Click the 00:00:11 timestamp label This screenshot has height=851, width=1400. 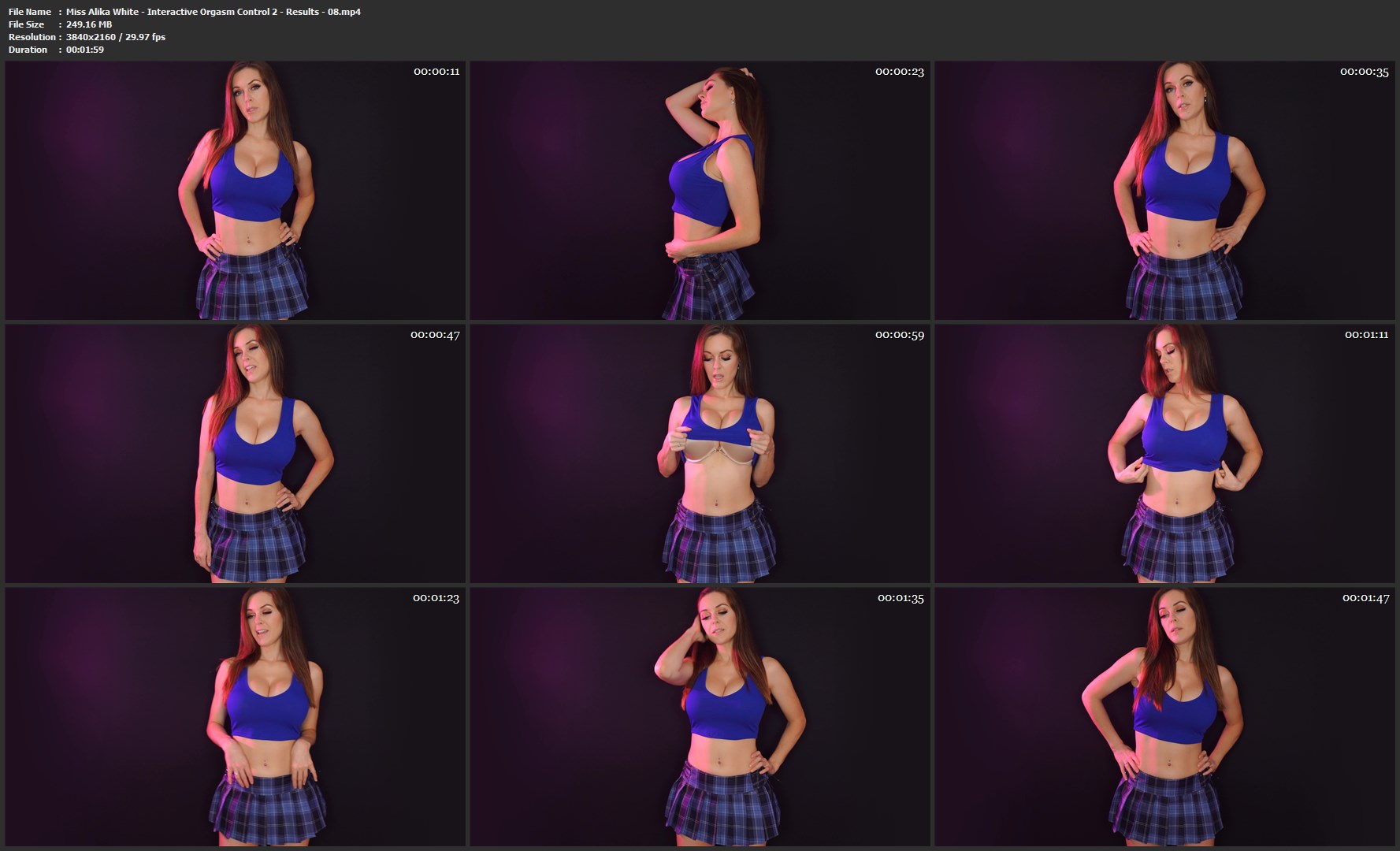436,72
